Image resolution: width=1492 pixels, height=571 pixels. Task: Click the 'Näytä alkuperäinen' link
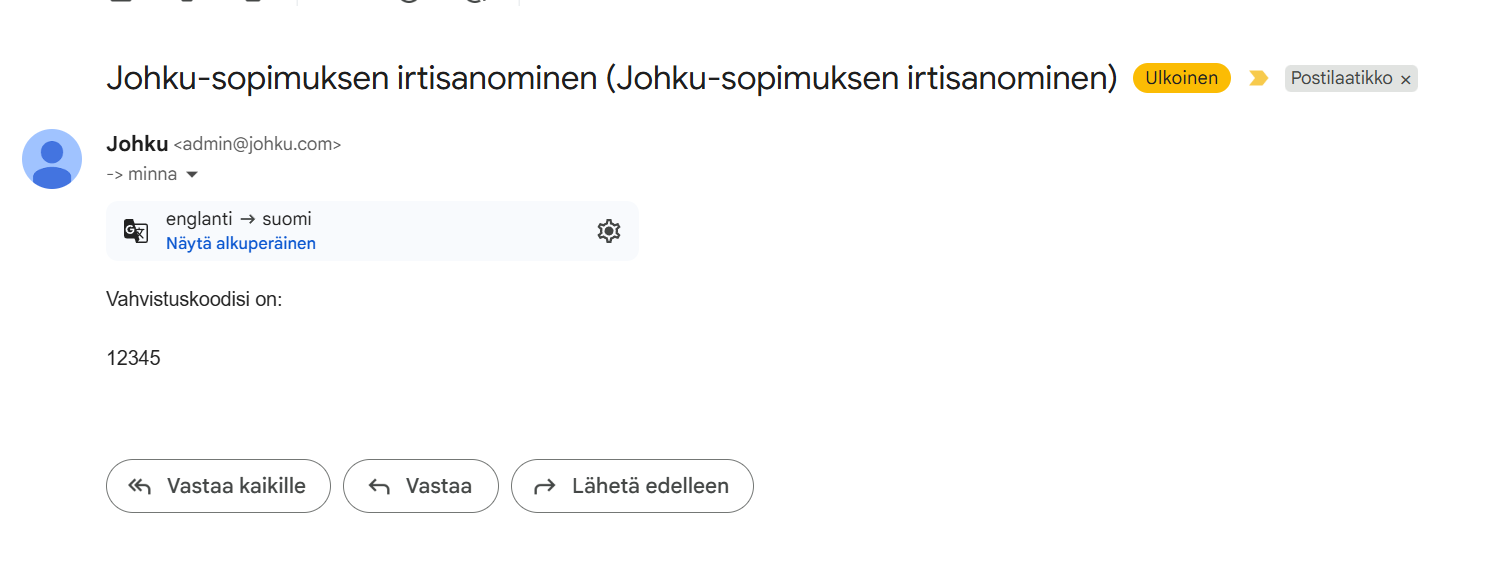[x=241, y=243]
